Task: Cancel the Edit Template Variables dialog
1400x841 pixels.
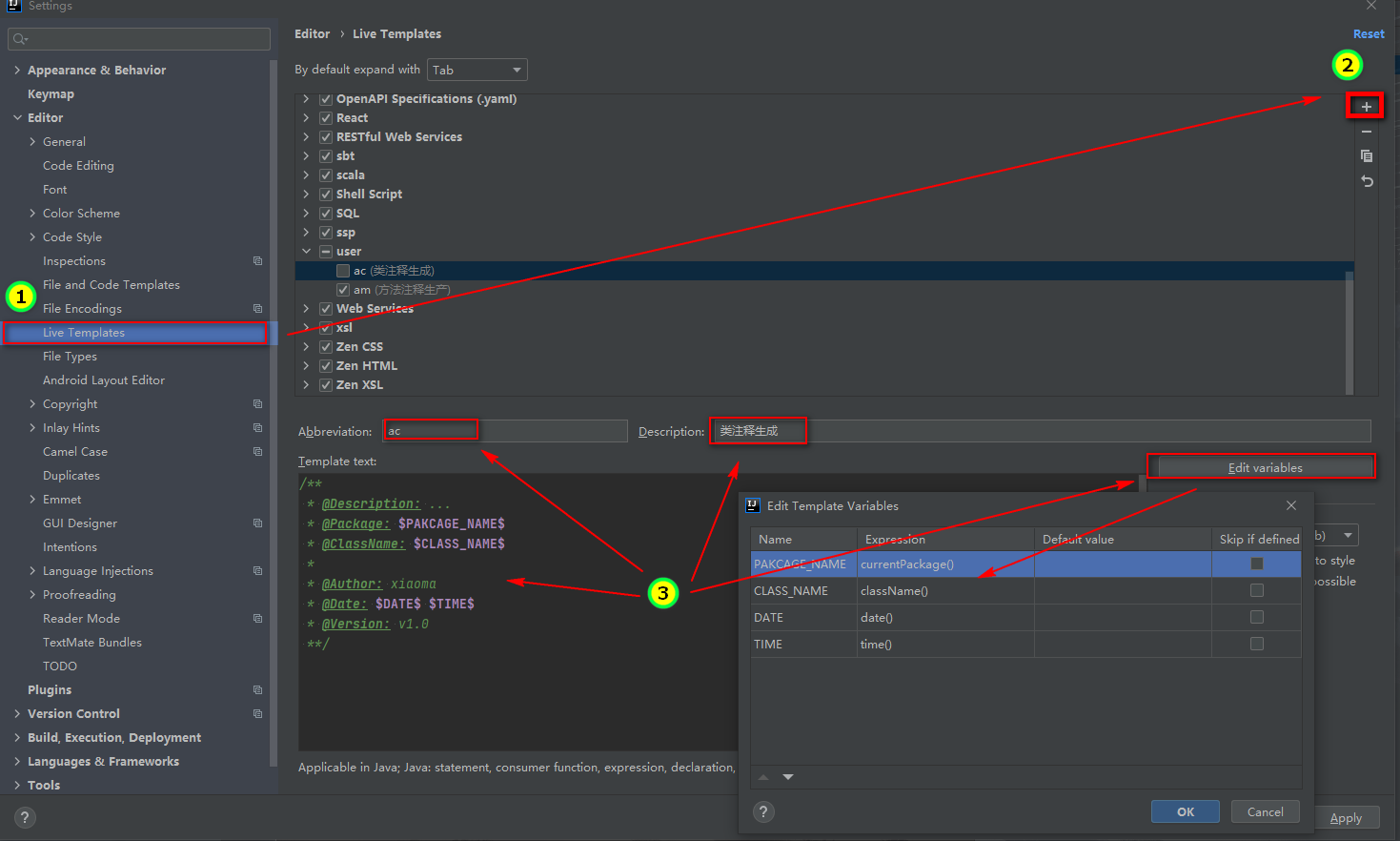Action: (x=1266, y=811)
